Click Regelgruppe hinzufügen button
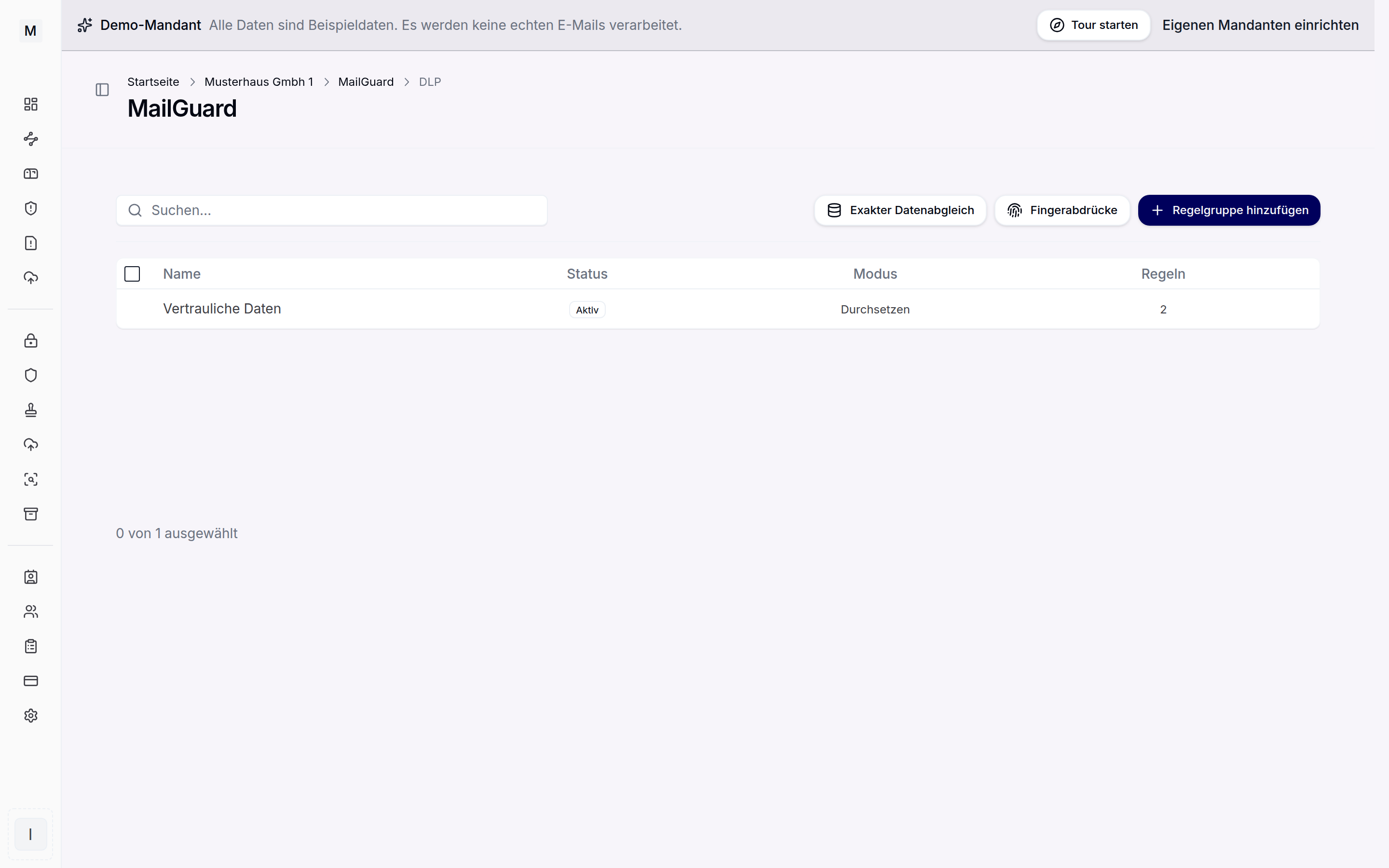 (1229, 210)
